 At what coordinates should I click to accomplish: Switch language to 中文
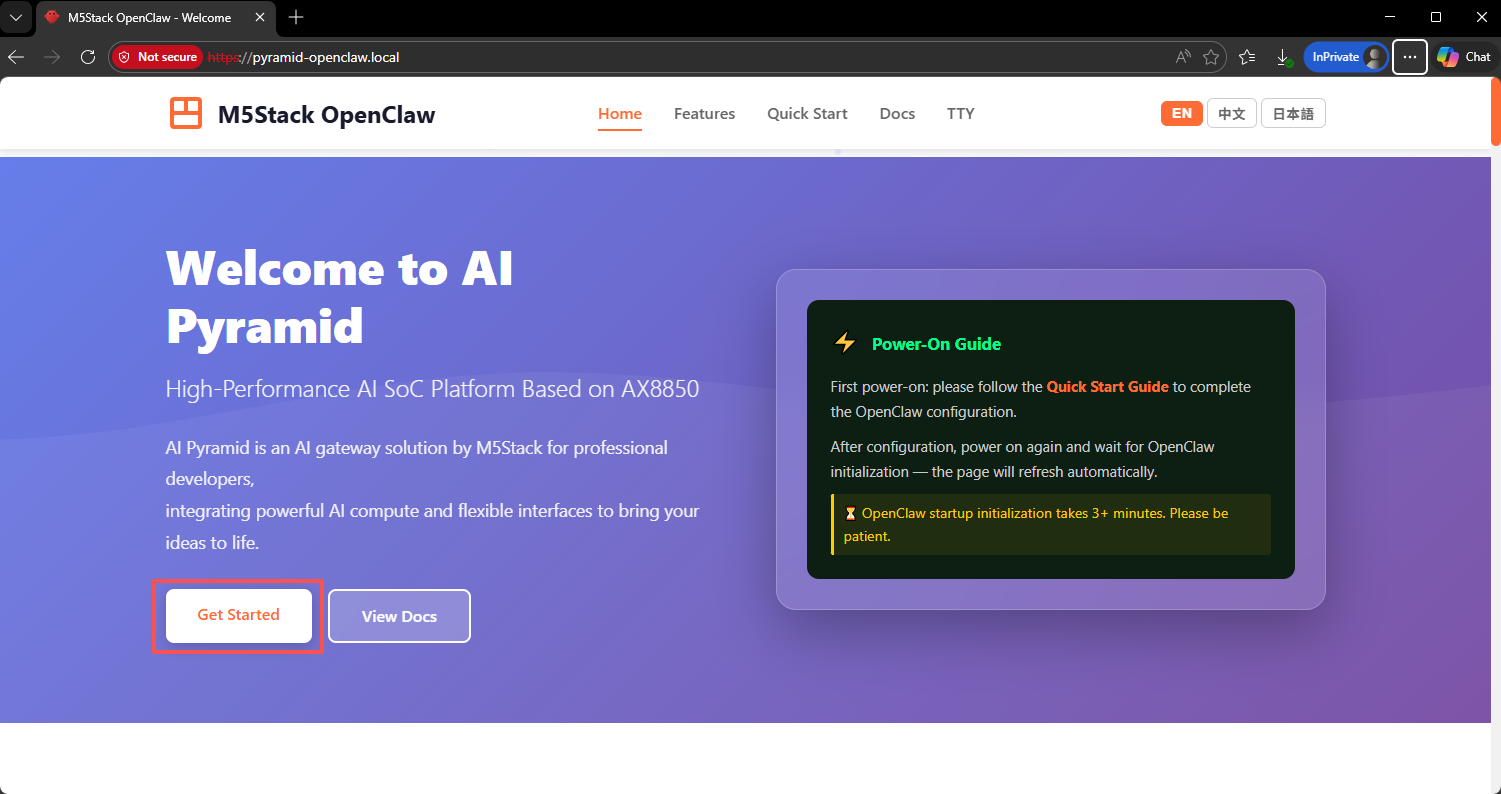point(1231,114)
